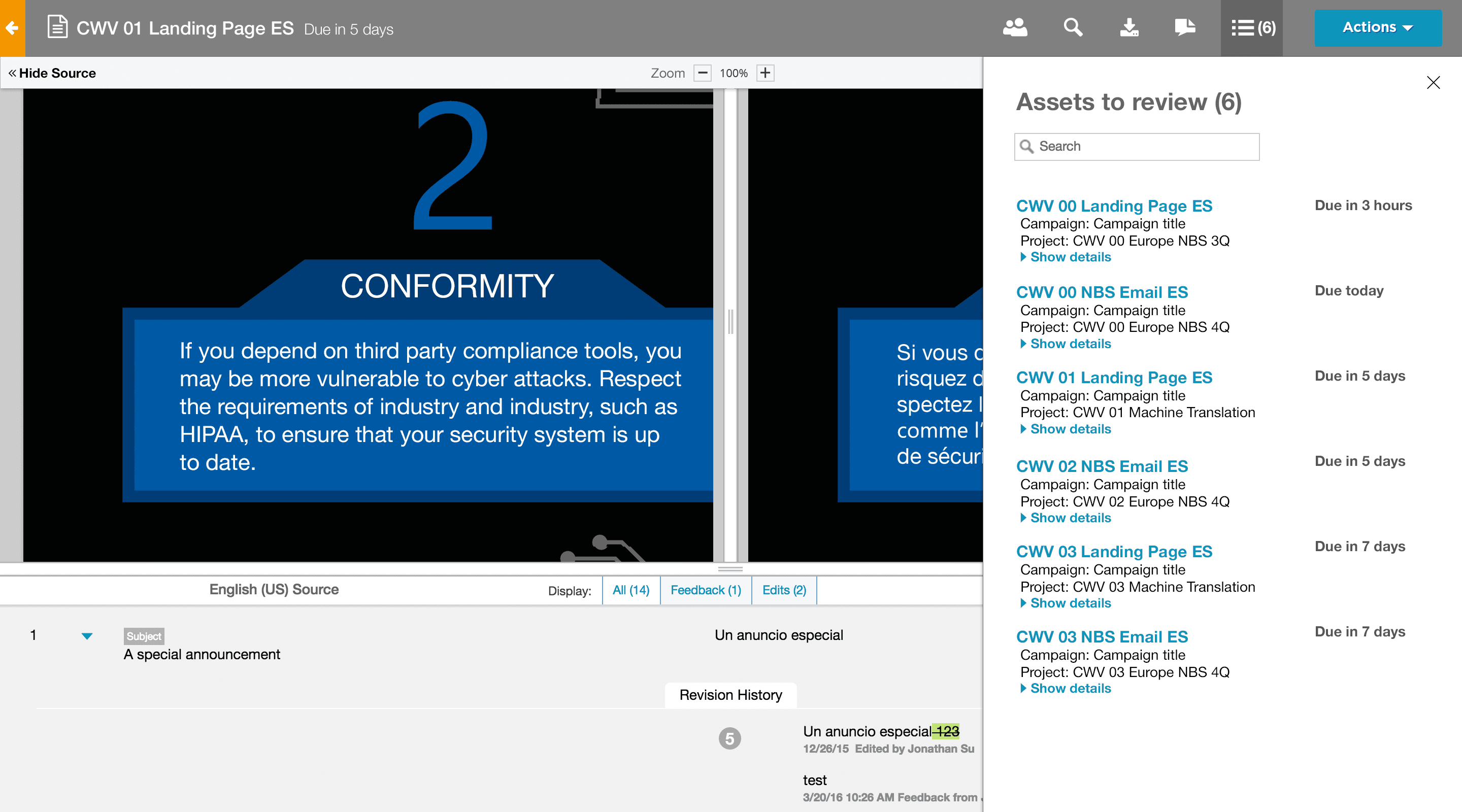The height and width of the screenshot is (812, 1462).
Task: Click the download icon in header
Action: tap(1129, 28)
